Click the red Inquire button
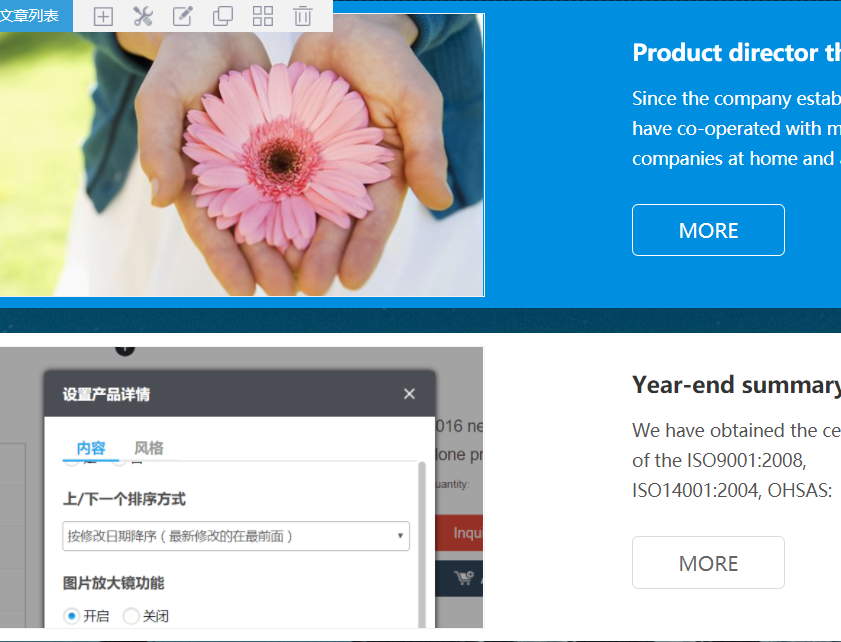 point(459,533)
